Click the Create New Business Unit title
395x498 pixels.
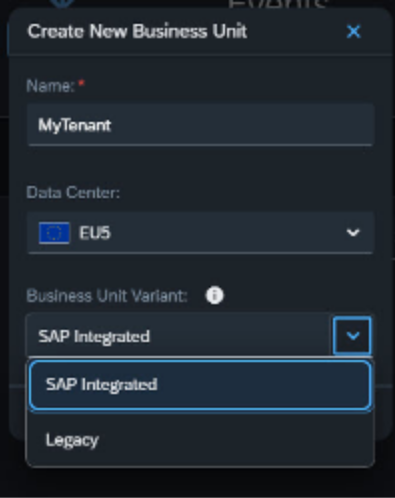[137, 32]
